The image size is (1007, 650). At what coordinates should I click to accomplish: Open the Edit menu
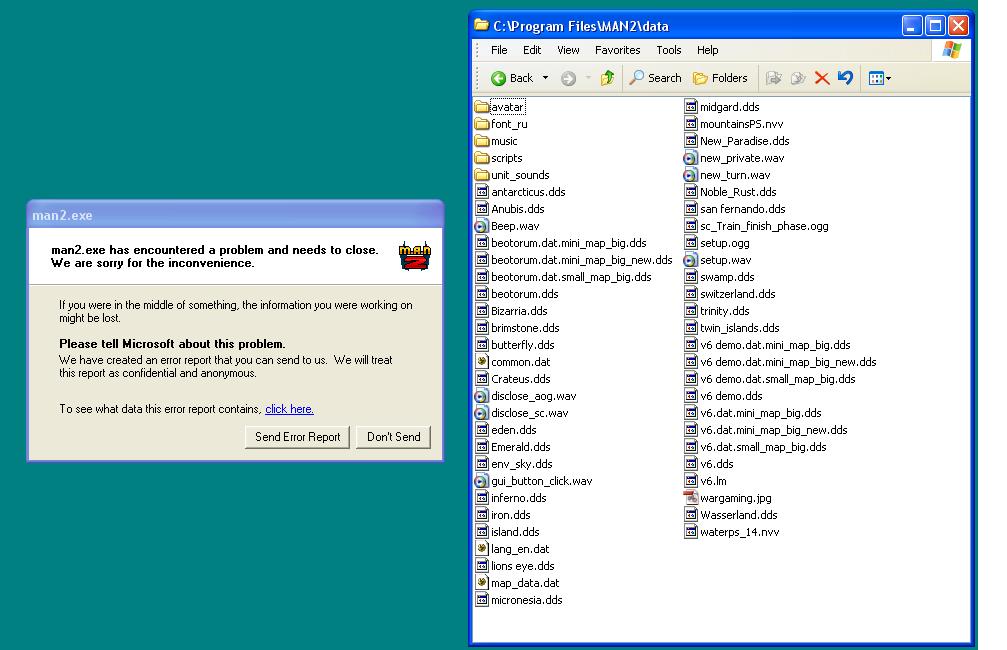pyautogui.click(x=532, y=50)
